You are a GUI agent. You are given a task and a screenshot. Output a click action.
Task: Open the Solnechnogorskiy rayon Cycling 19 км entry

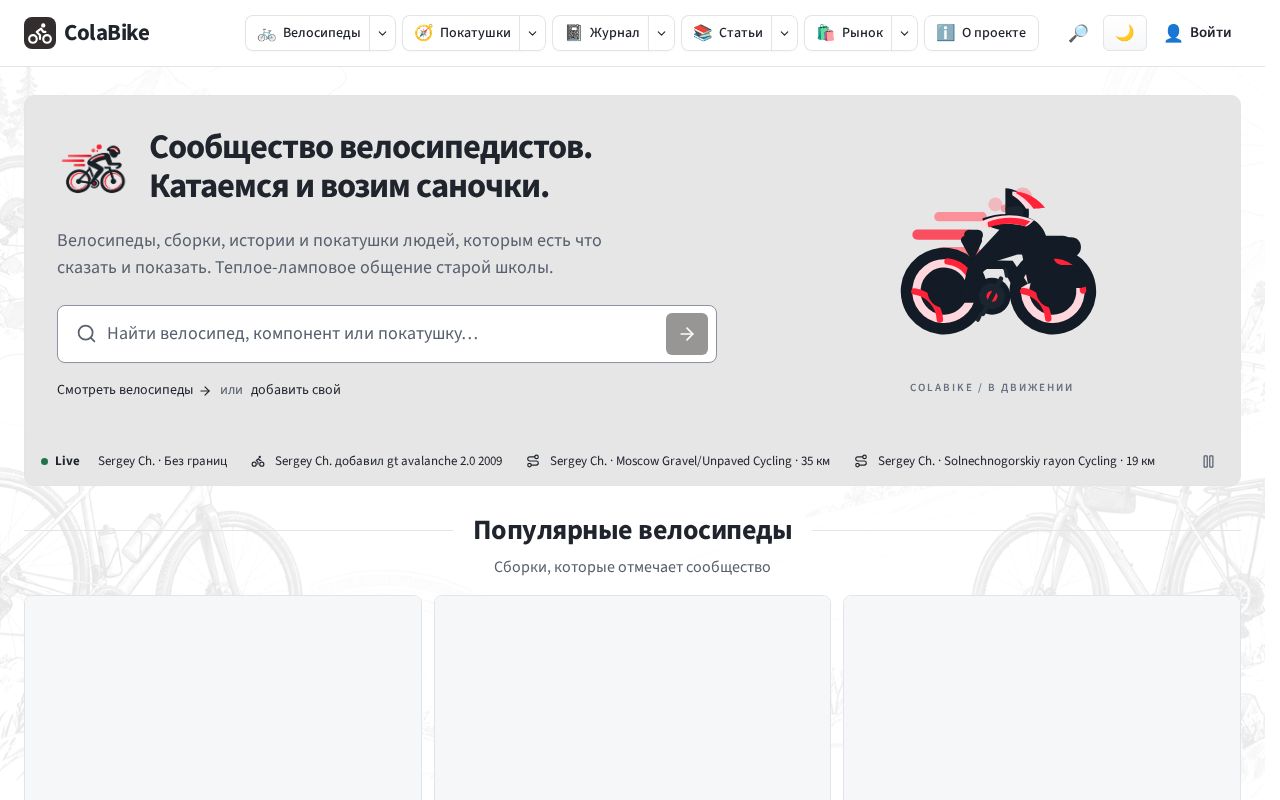coord(1005,461)
